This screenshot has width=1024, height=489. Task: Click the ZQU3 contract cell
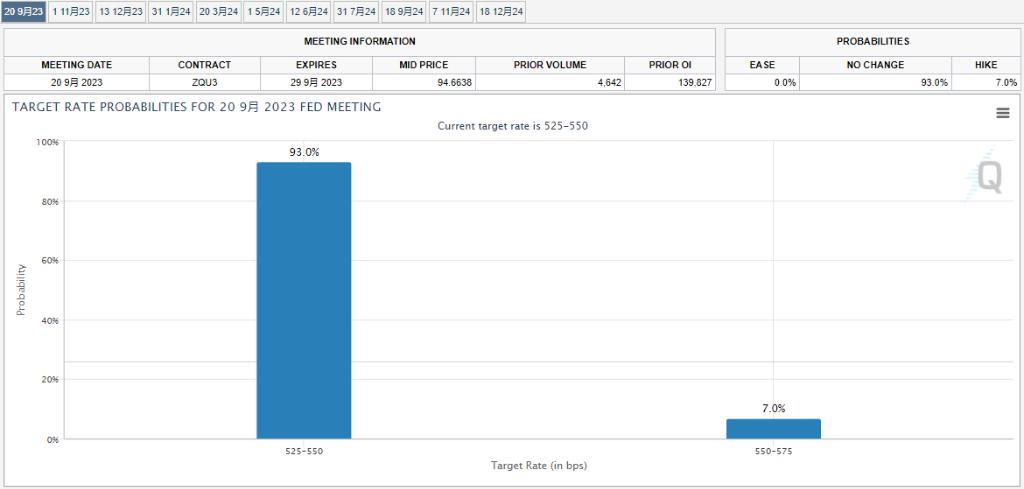pyautogui.click(x=204, y=83)
